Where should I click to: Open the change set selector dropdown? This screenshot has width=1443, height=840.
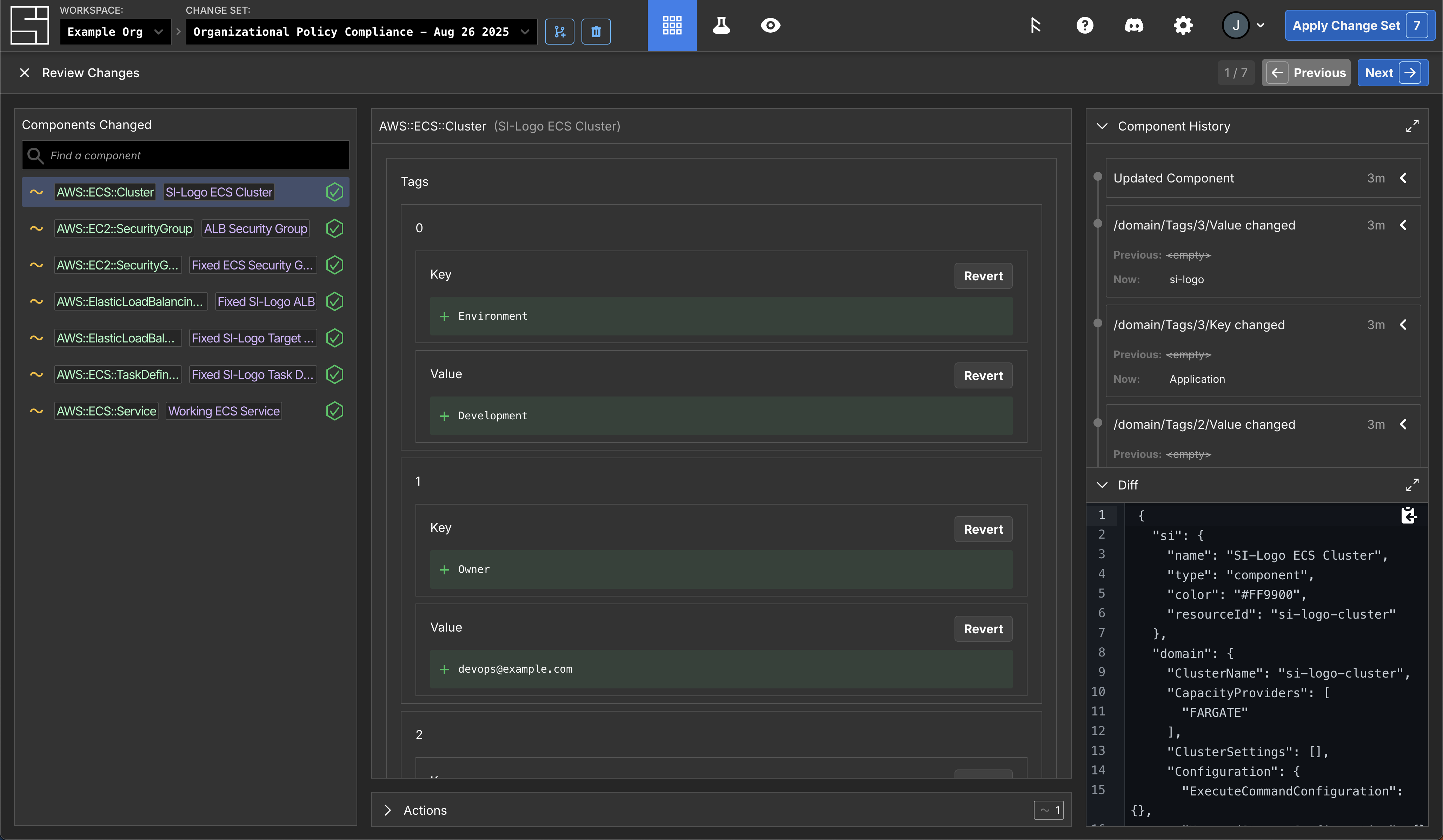coord(361,32)
